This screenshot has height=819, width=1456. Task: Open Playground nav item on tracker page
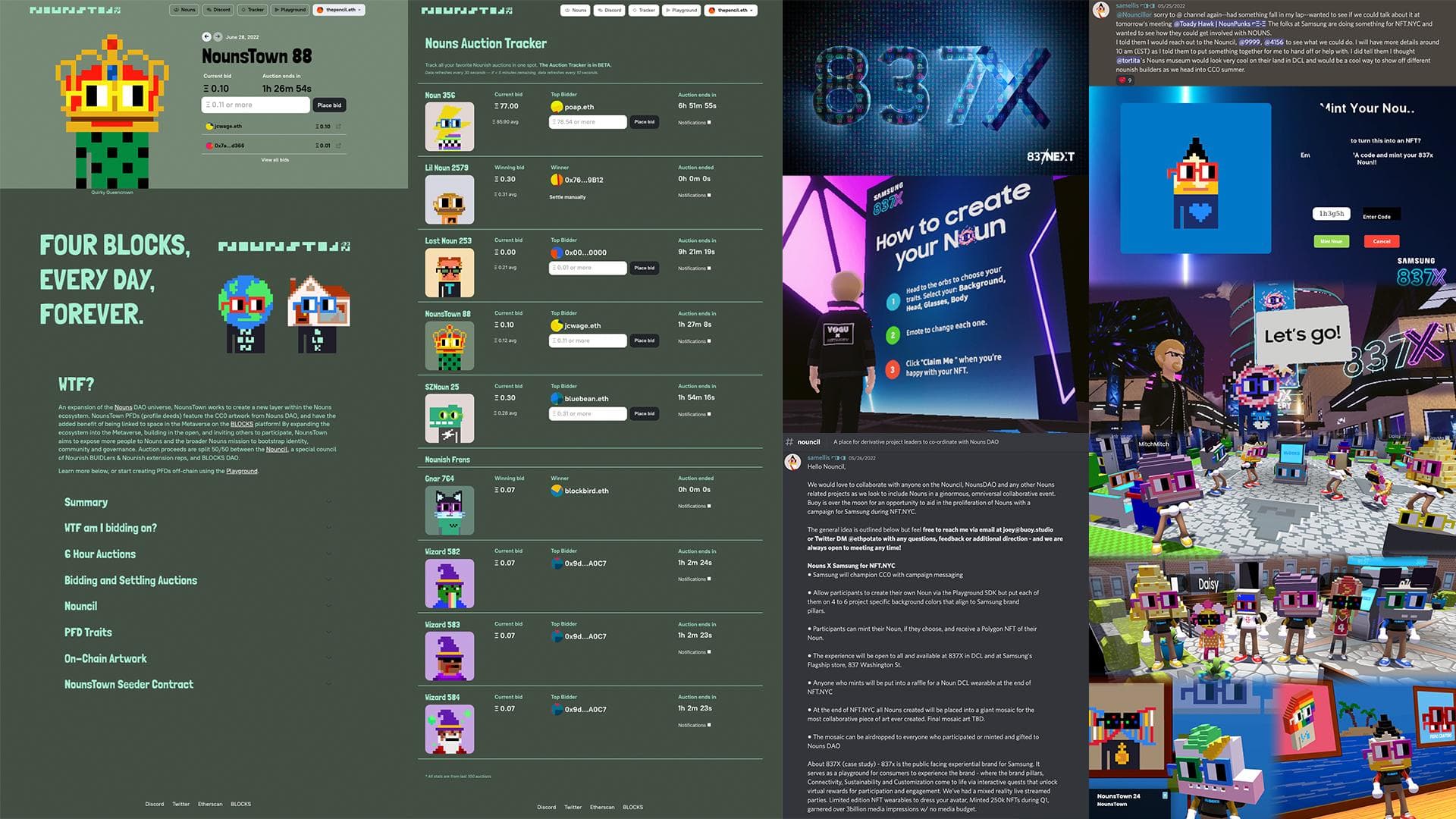coord(681,10)
